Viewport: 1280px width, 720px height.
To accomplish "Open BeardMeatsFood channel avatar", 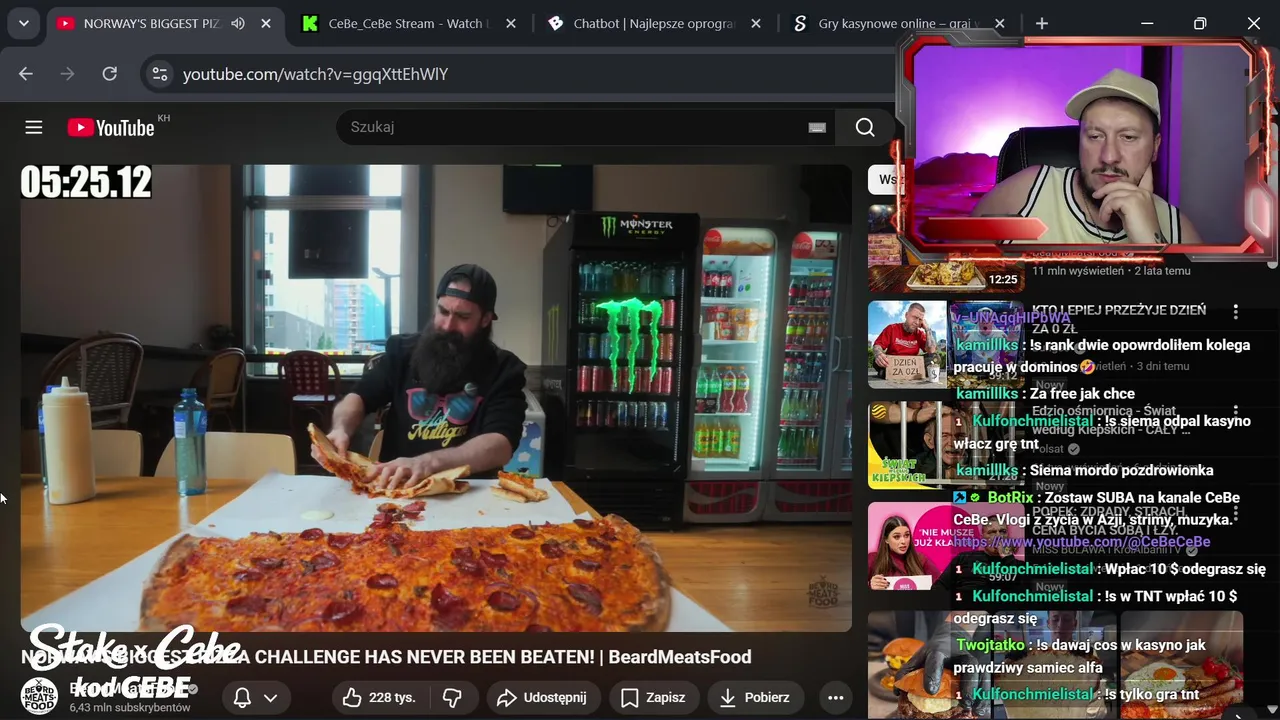I will pos(39,696).
